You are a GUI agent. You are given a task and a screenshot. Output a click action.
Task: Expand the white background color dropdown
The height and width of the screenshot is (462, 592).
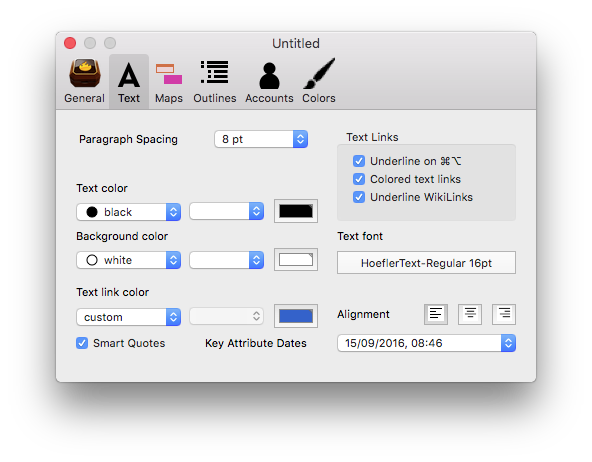(x=129, y=260)
